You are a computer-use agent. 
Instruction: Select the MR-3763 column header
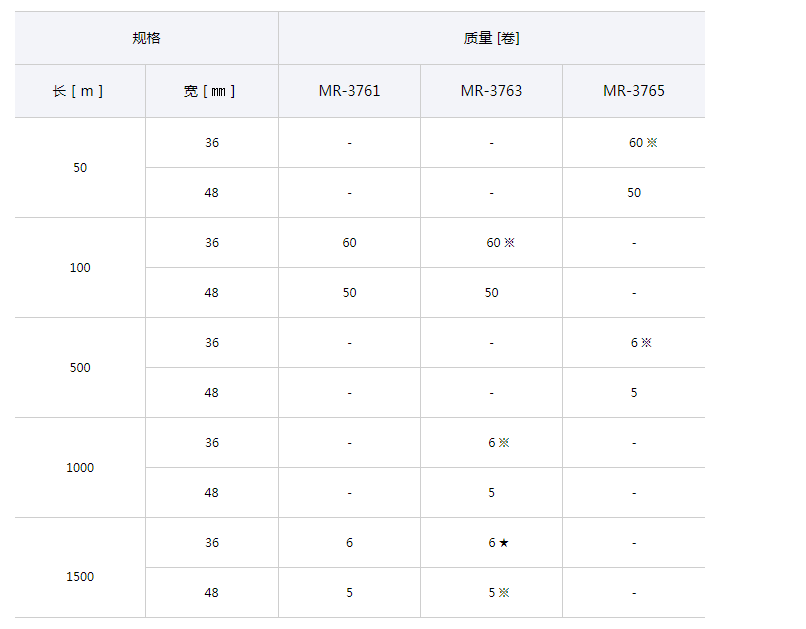(491, 91)
